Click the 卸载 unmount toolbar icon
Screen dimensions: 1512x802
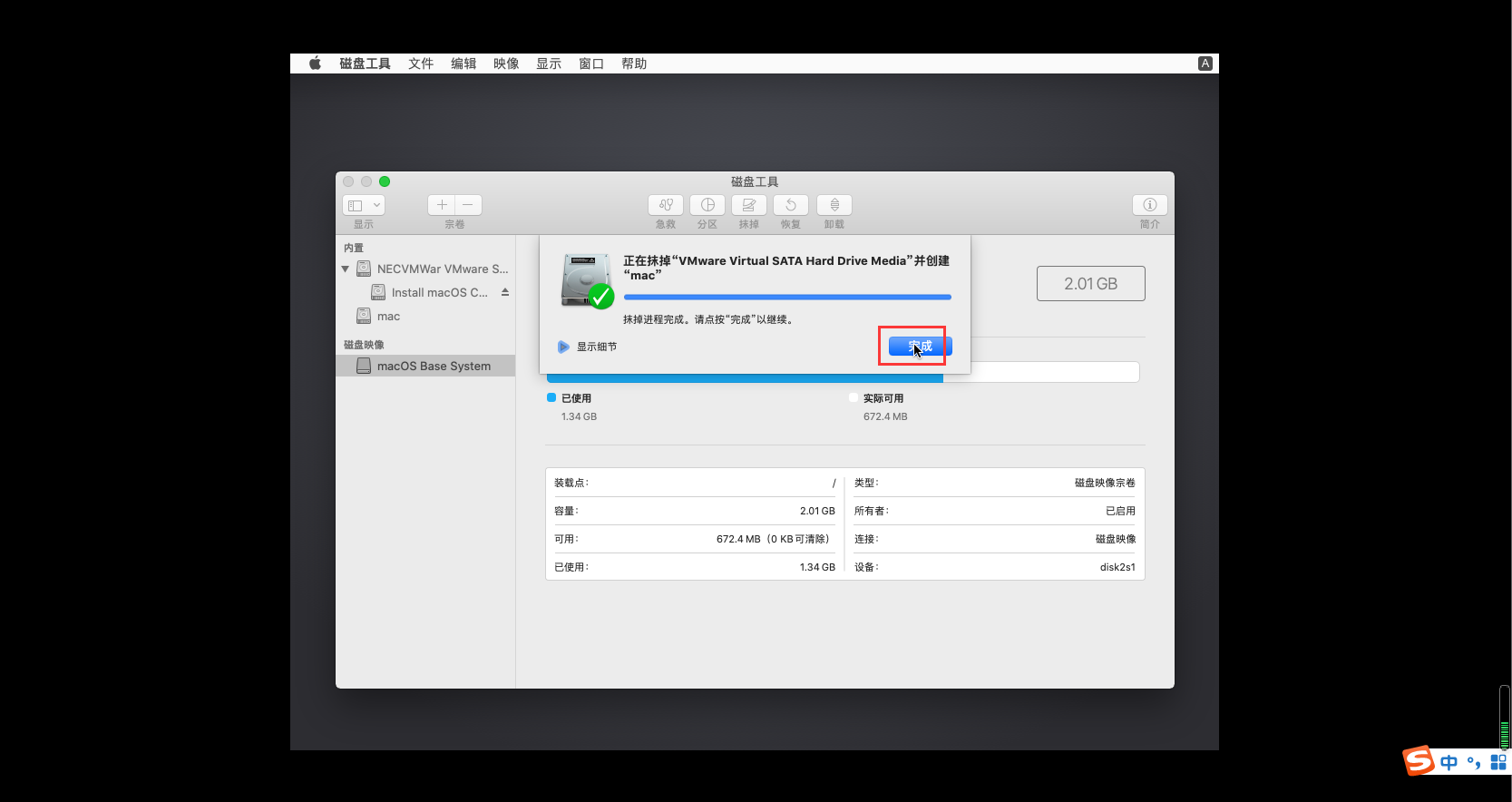click(834, 205)
